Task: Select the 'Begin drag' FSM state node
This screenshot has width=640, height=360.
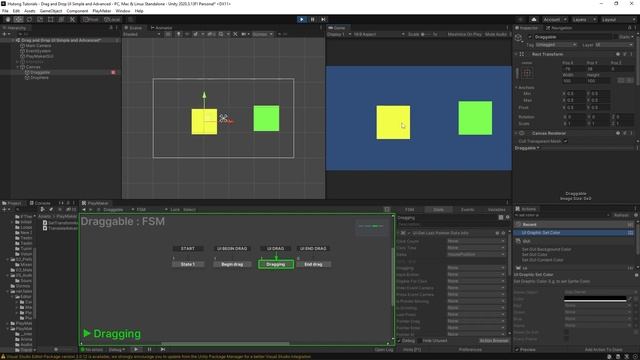Action: [x=232, y=264]
